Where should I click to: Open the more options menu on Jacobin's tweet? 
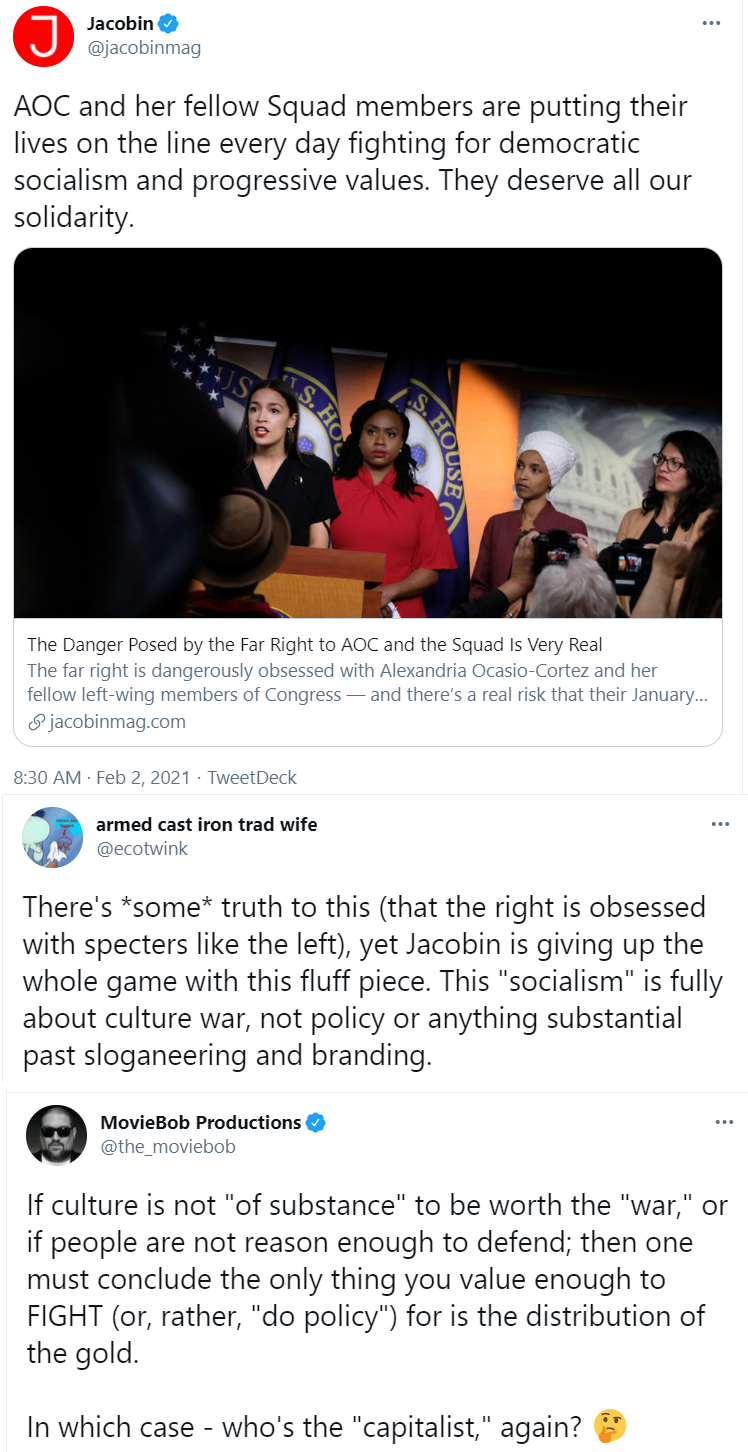tap(711, 23)
